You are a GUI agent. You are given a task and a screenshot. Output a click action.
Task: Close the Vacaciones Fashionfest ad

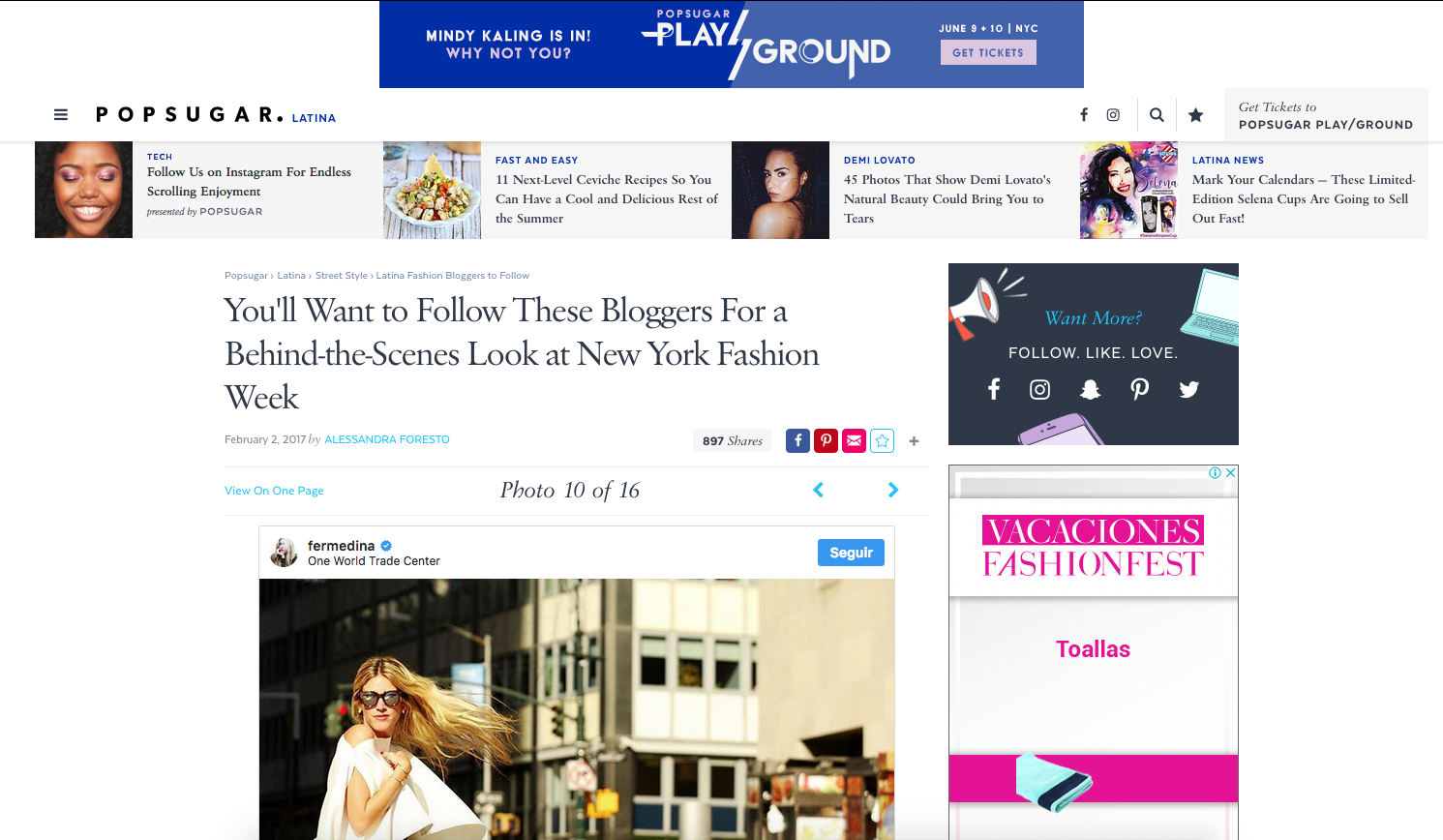coord(1231,472)
